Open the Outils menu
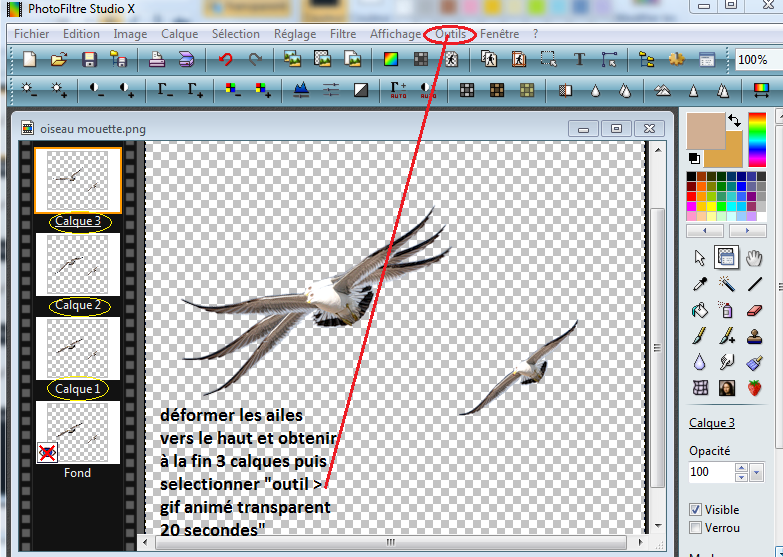 click(450, 34)
